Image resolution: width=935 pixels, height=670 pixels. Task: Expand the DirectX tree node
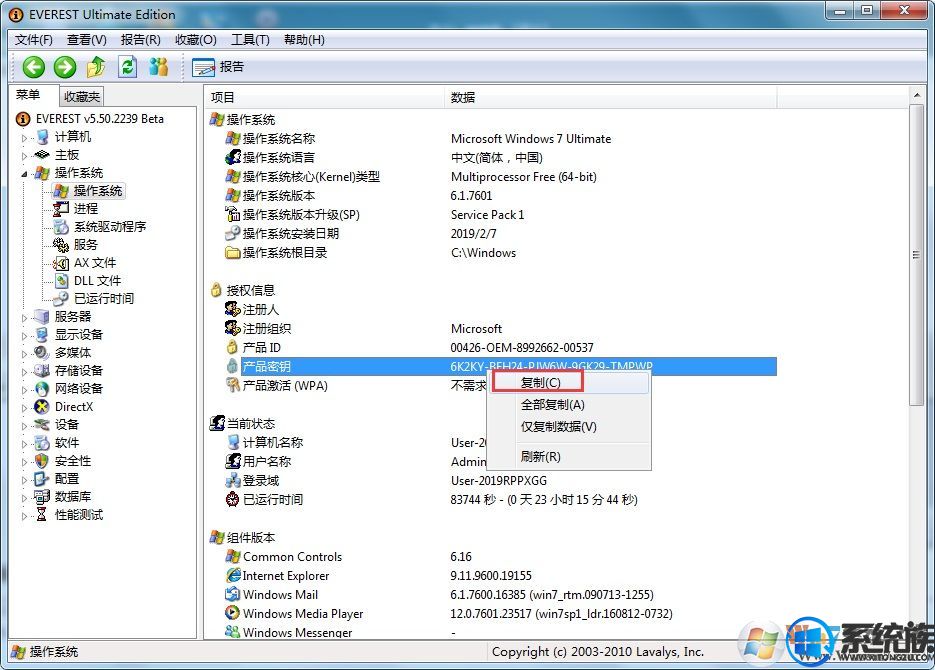24,408
